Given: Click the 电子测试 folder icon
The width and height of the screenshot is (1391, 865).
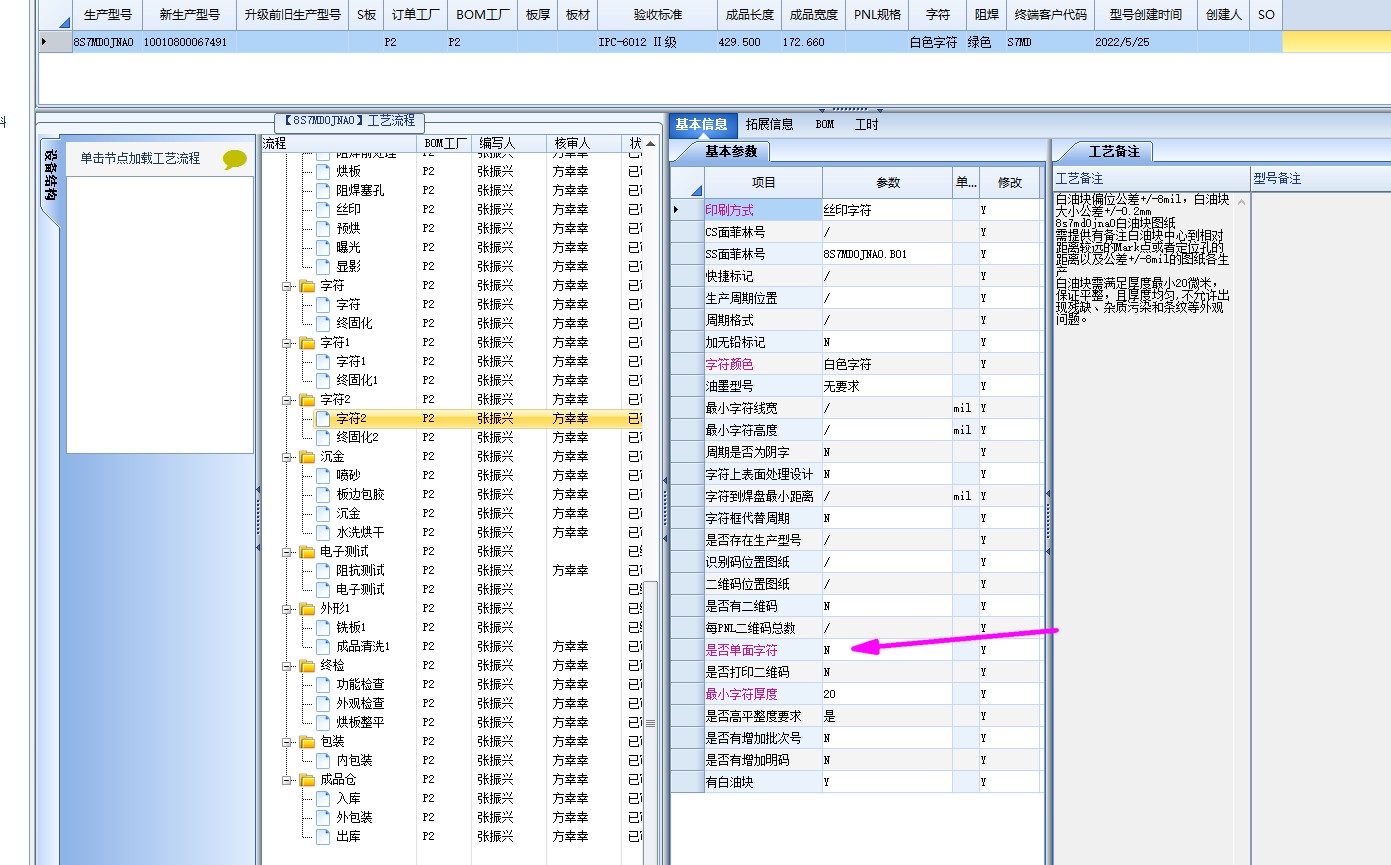Looking at the screenshot, I should (308, 552).
